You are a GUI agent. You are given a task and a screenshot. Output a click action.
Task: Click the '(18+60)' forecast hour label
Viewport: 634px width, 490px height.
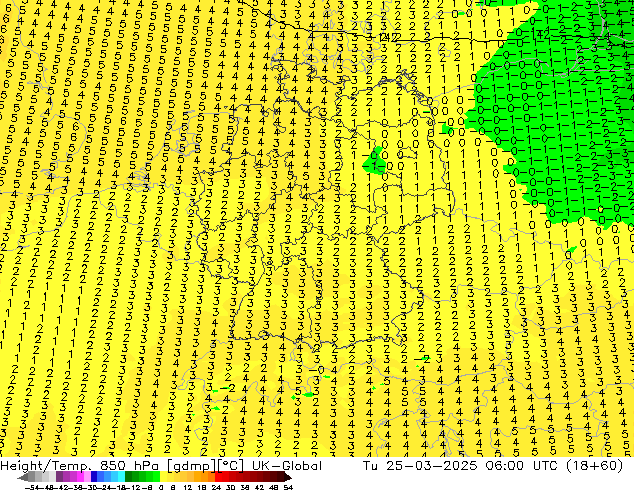point(596,466)
